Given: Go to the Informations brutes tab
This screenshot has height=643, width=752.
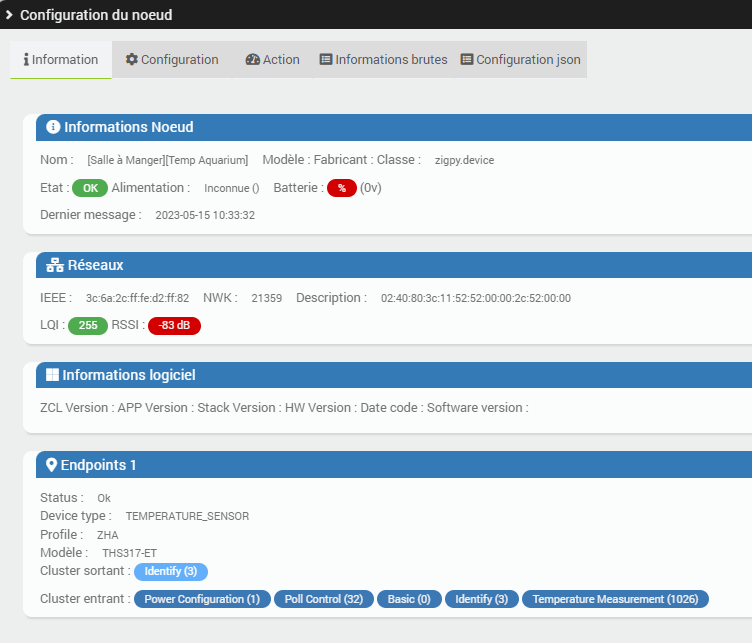Looking at the screenshot, I should tap(383, 60).
